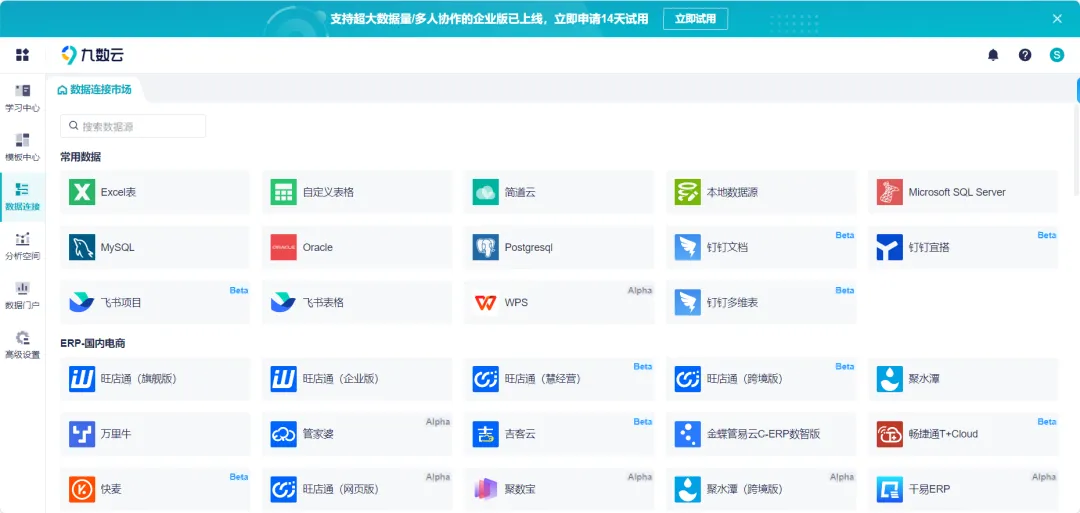Select the Excel表 icon
Screen dimensions: 1080x513
(82, 192)
